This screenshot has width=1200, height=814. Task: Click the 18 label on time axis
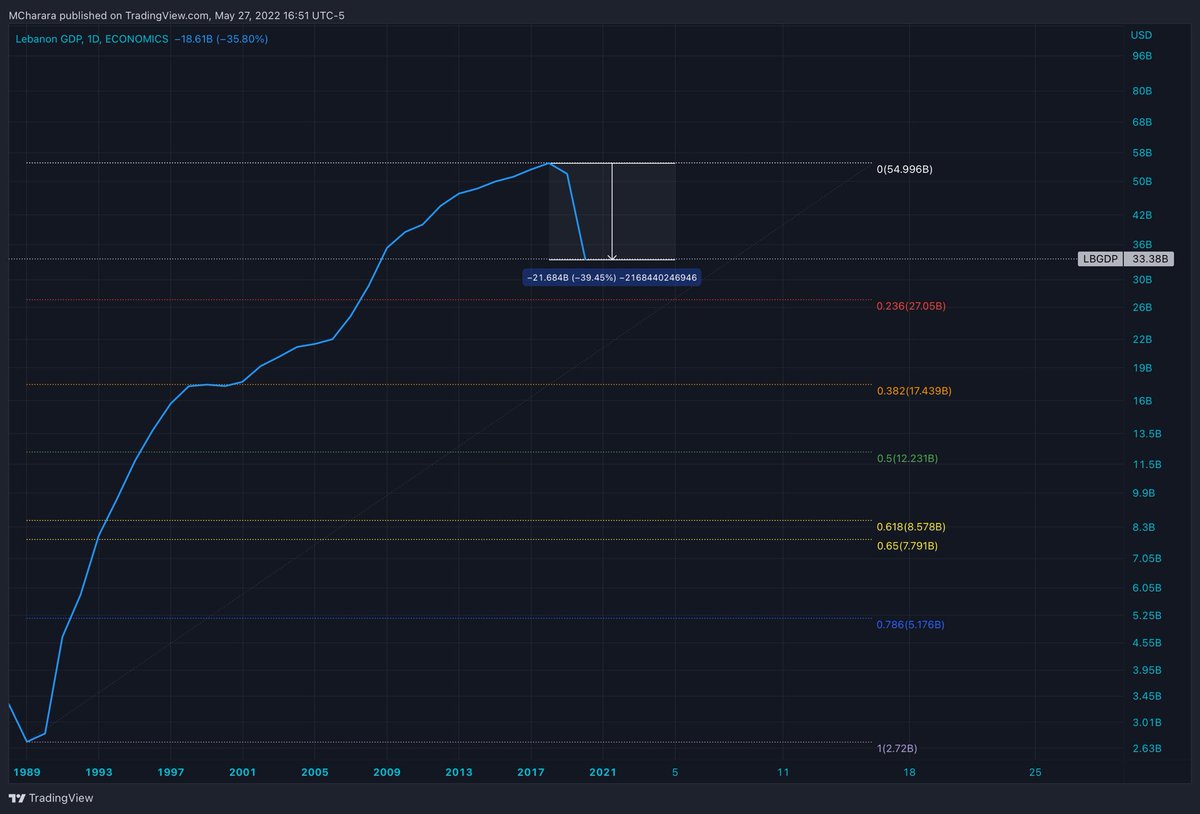[x=909, y=772]
